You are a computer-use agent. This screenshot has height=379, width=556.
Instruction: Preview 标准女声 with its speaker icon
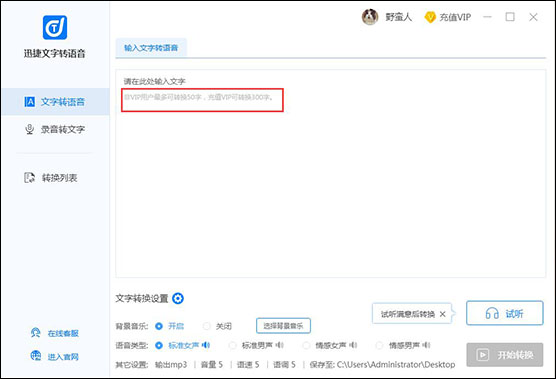pyautogui.click(x=206, y=345)
